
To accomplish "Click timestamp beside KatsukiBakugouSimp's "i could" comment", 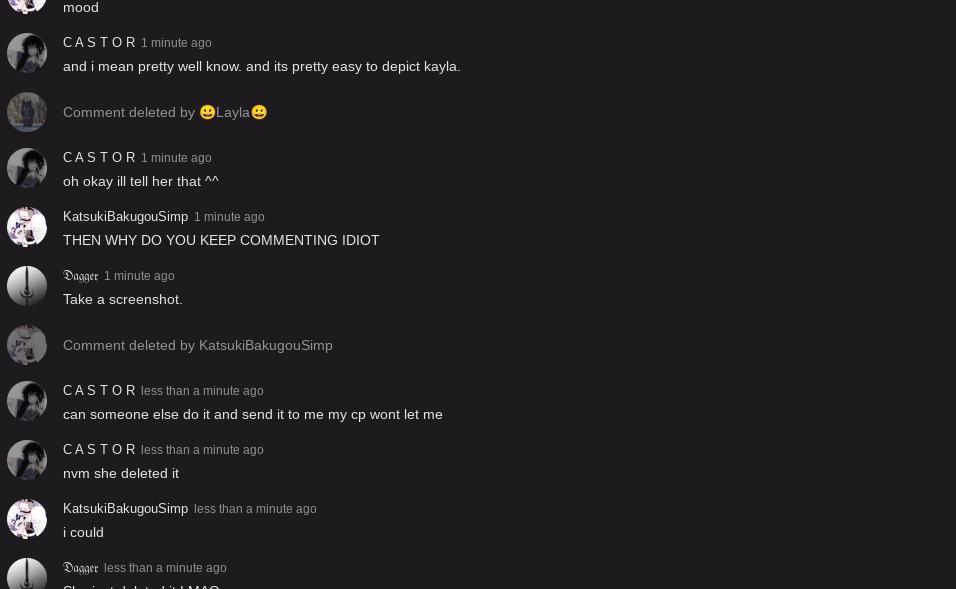I will point(255,509).
